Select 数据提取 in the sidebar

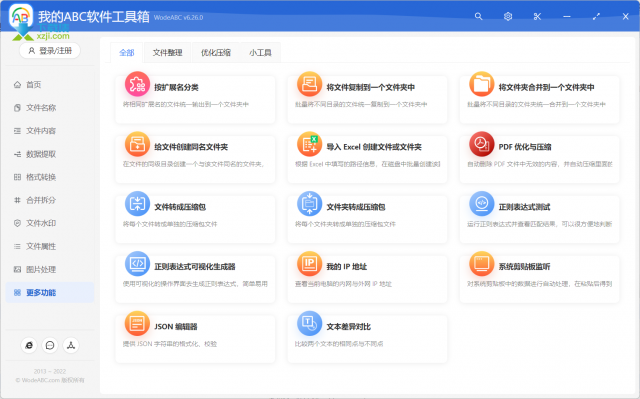(50, 154)
